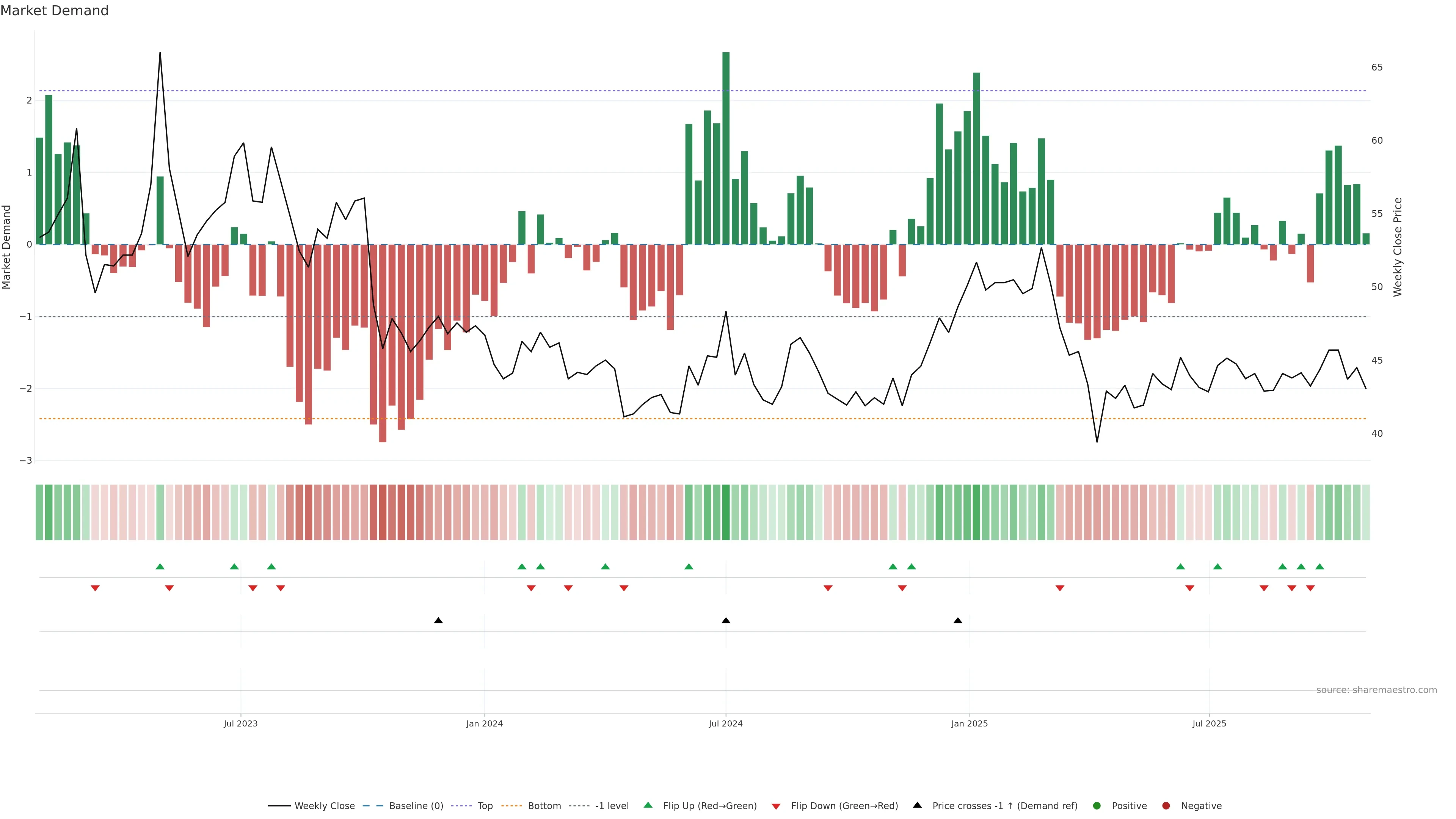This screenshot has height=819, width=1456.
Task: Click the leftmost black price-cross triangle marker
Action: pyautogui.click(x=438, y=621)
